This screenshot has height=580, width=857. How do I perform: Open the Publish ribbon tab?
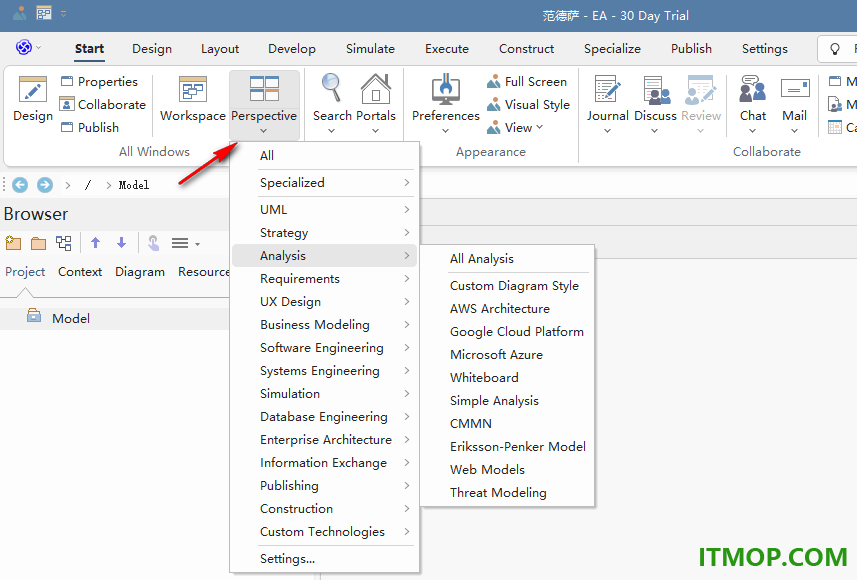691,49
